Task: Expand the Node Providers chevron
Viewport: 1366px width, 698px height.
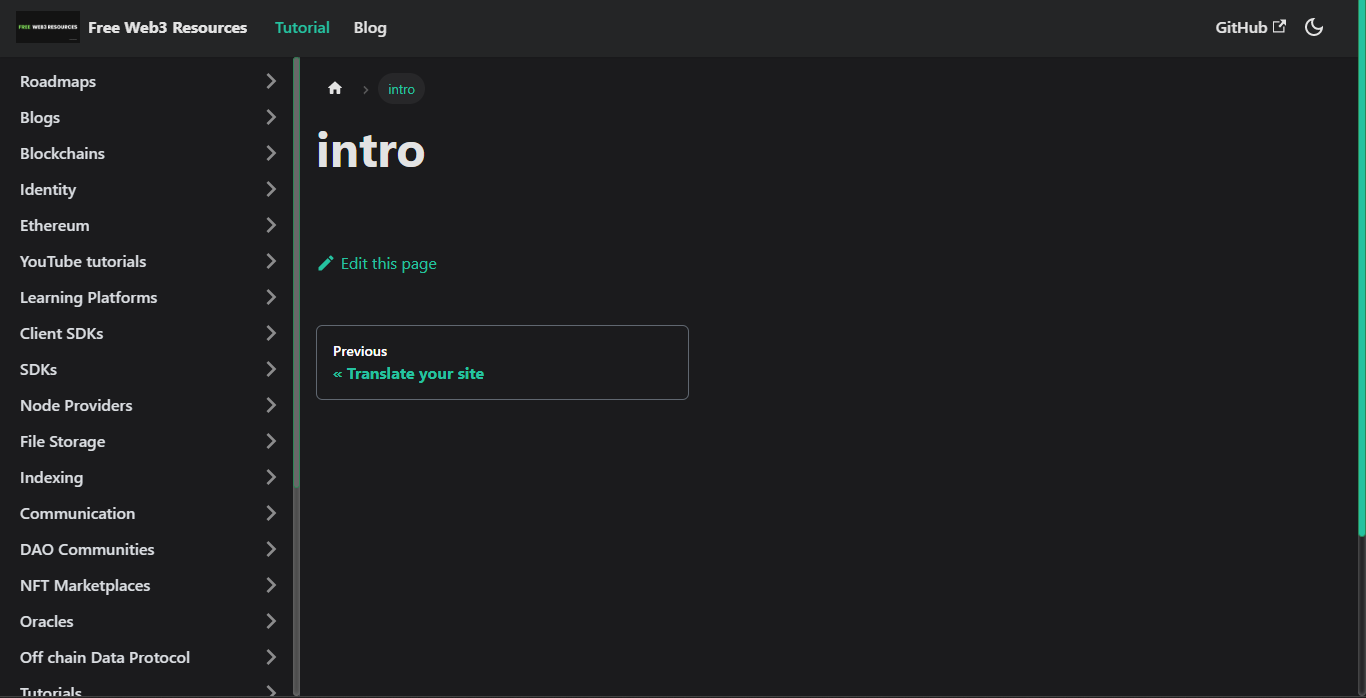Action: pos(271,405)
